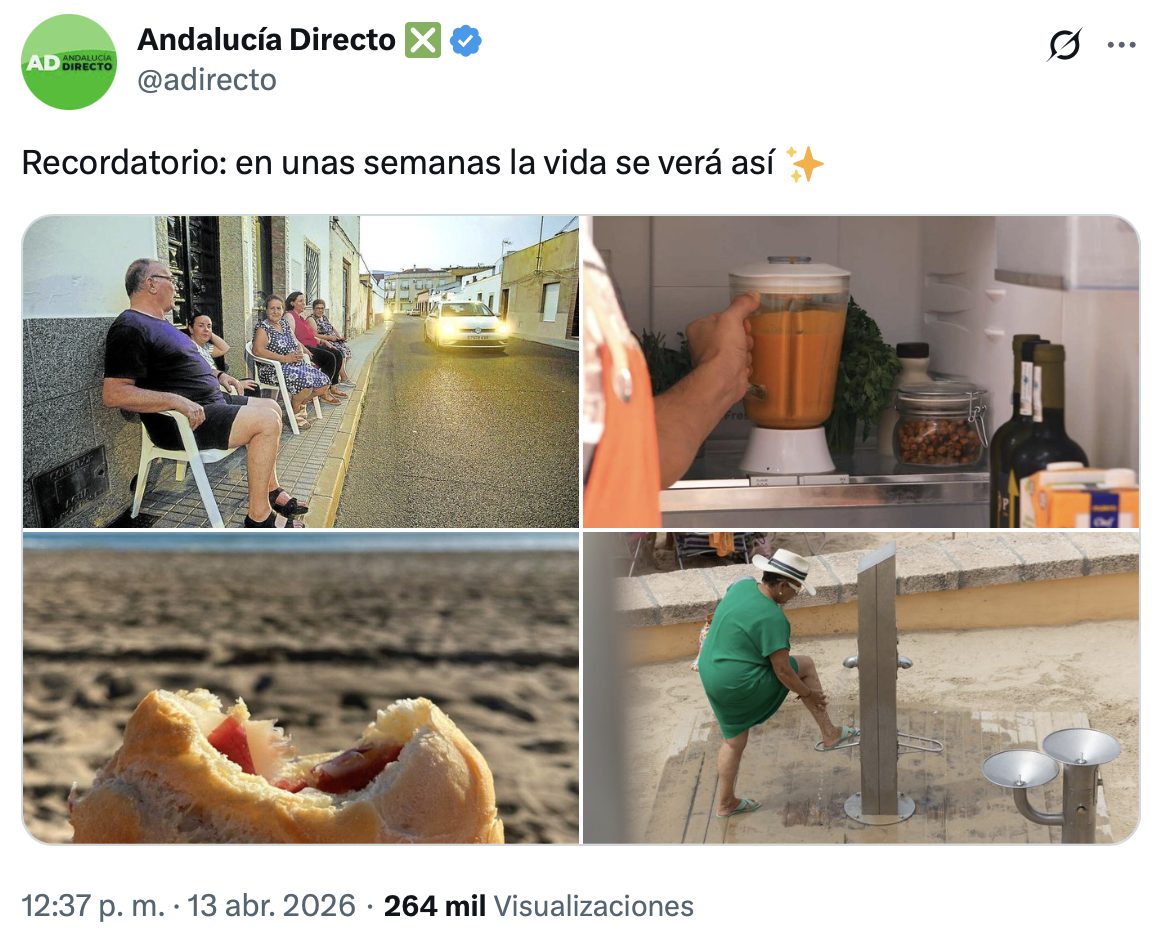Click the blue verified checkmark badge
The width and height of the screenshot is (1158, 934).
tap(466, 41)
